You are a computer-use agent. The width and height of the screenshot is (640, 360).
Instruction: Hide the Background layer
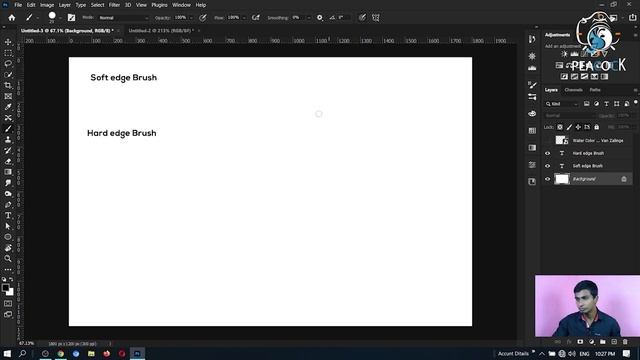547,179
